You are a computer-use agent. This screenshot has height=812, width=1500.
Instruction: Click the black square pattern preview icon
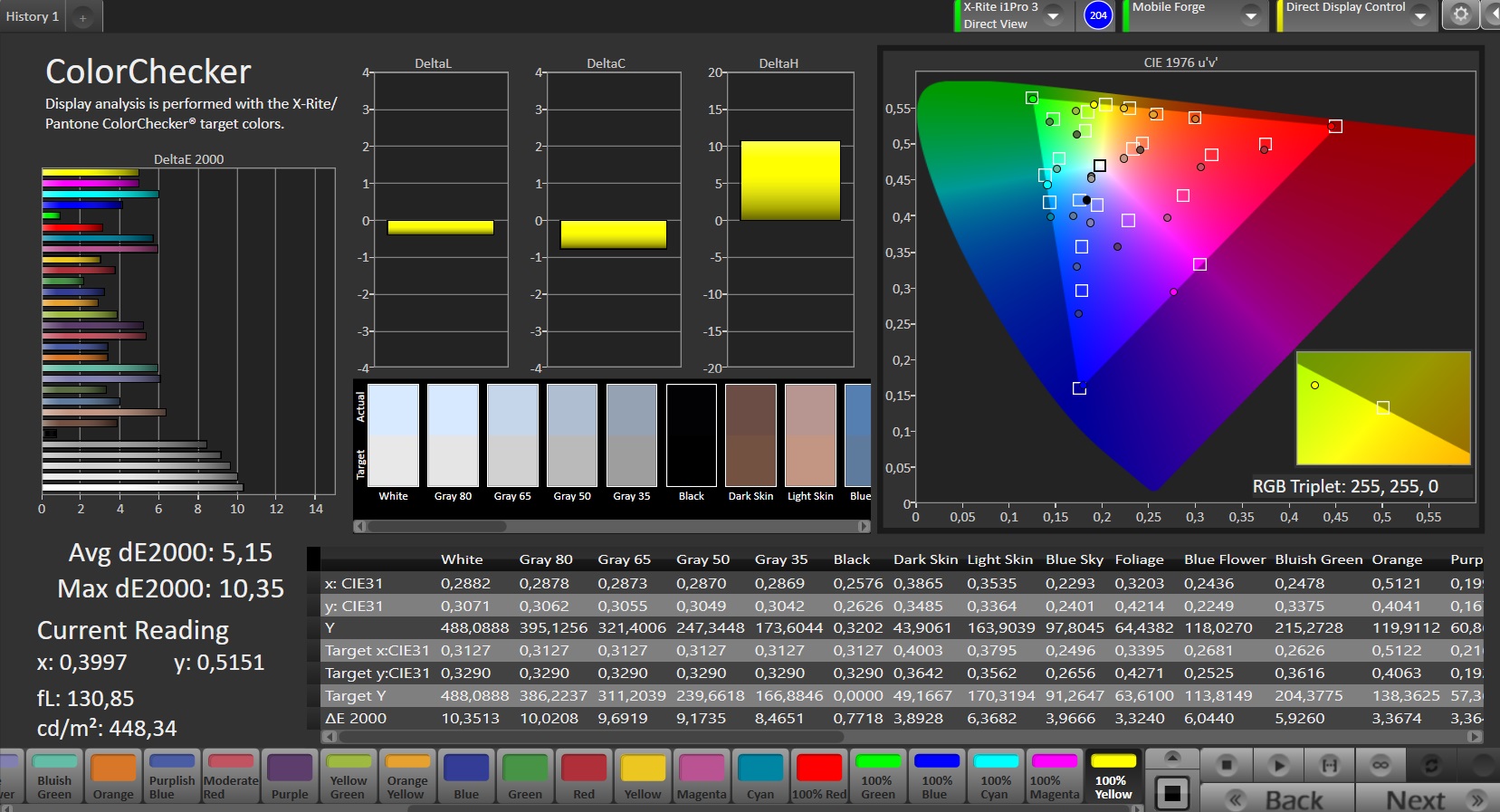(x=1172, y=794)
